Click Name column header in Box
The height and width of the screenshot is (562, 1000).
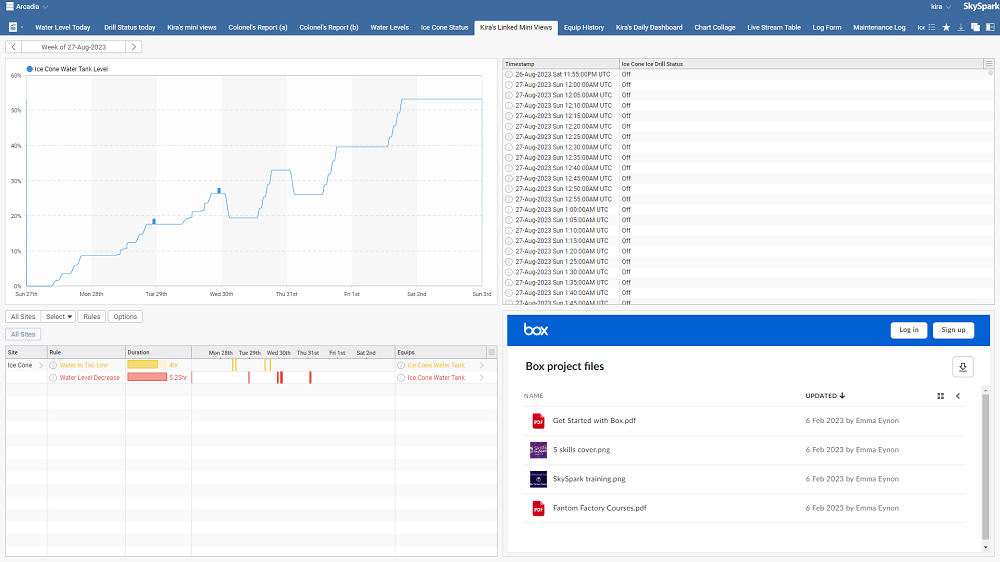pos(533,396)
